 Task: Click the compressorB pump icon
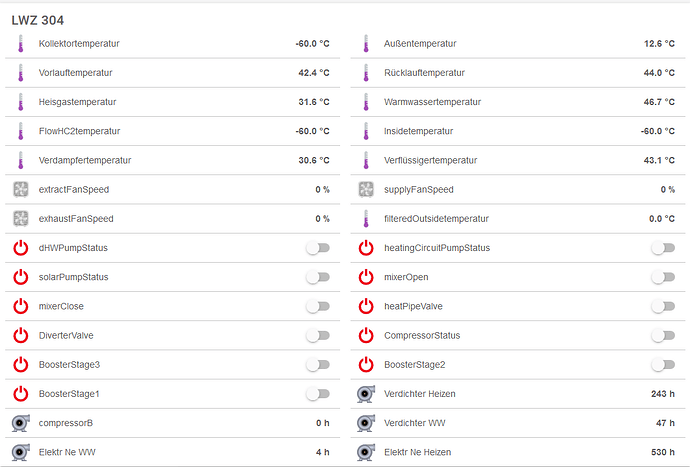pos(20,423)
